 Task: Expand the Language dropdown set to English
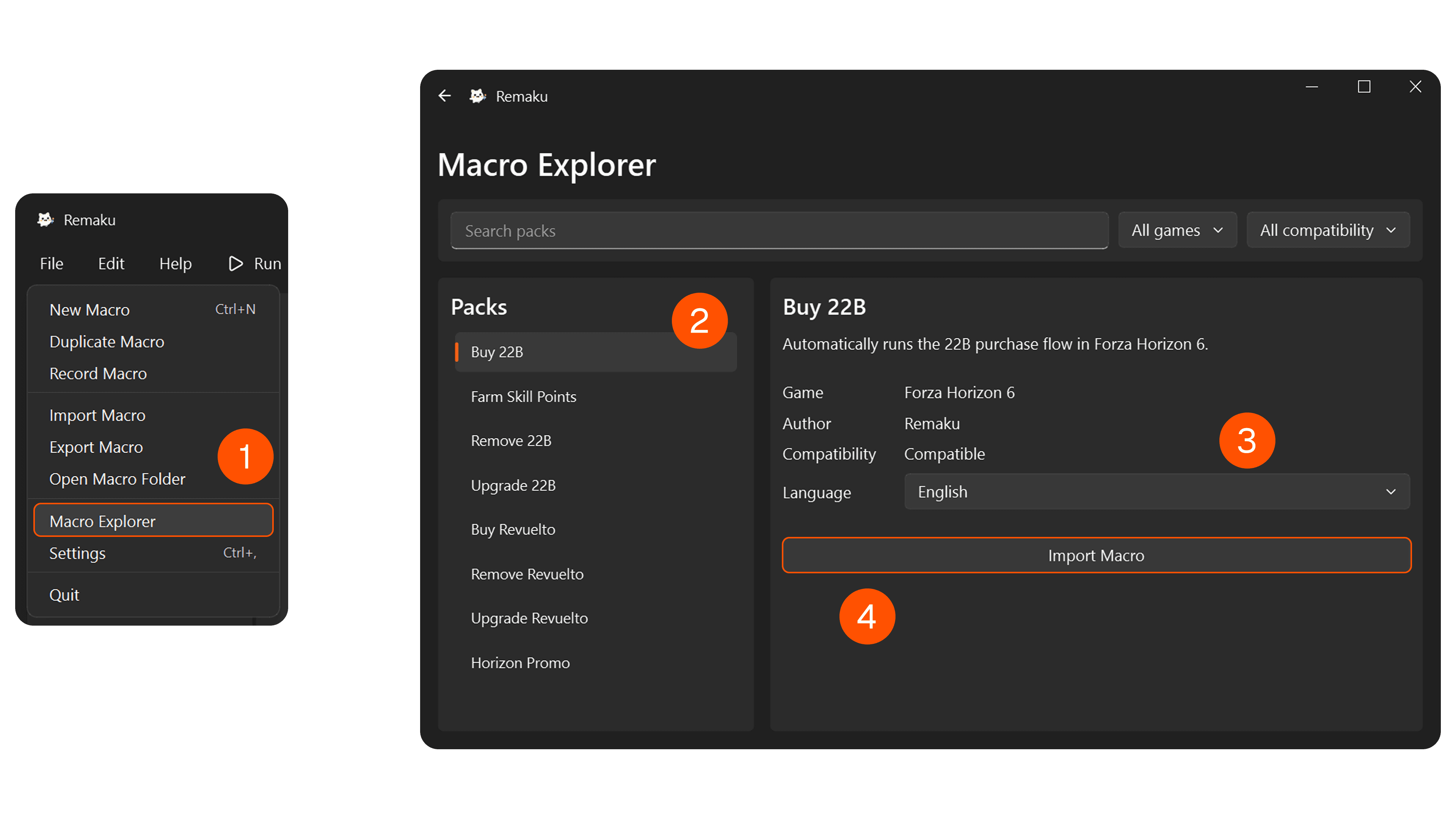coord(1156,491)
